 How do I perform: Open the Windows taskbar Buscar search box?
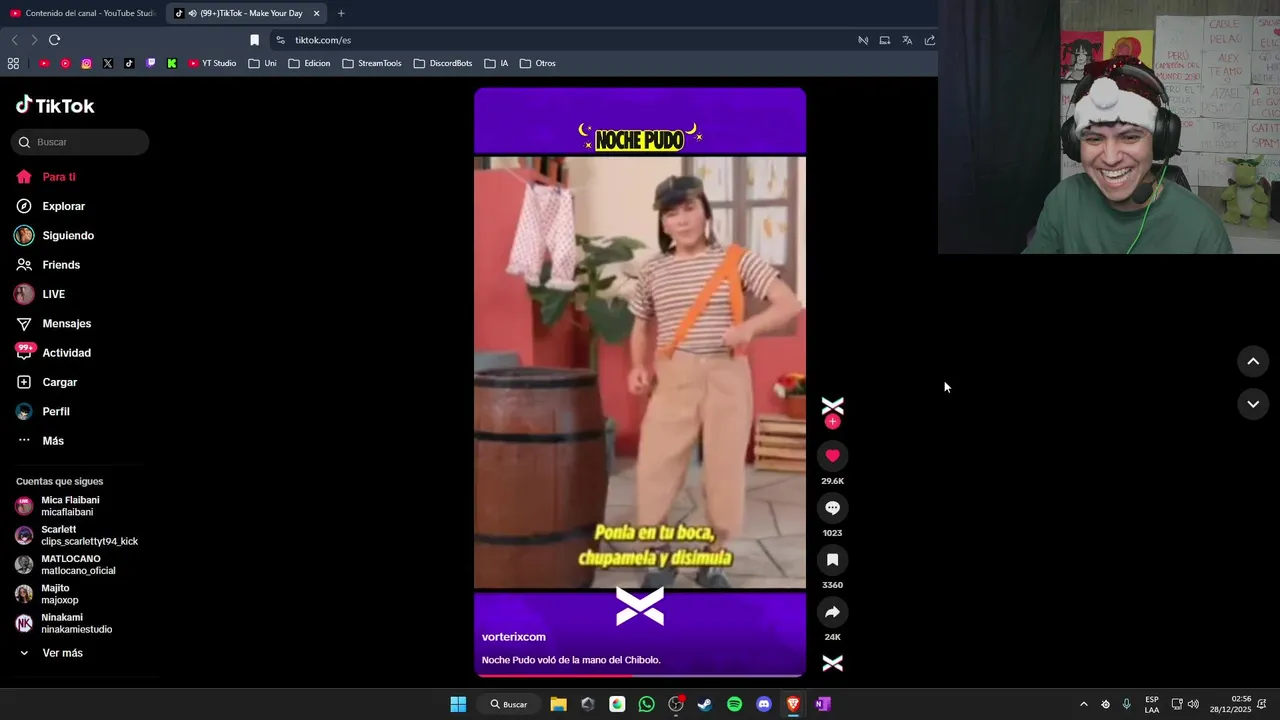pos(508,704)
